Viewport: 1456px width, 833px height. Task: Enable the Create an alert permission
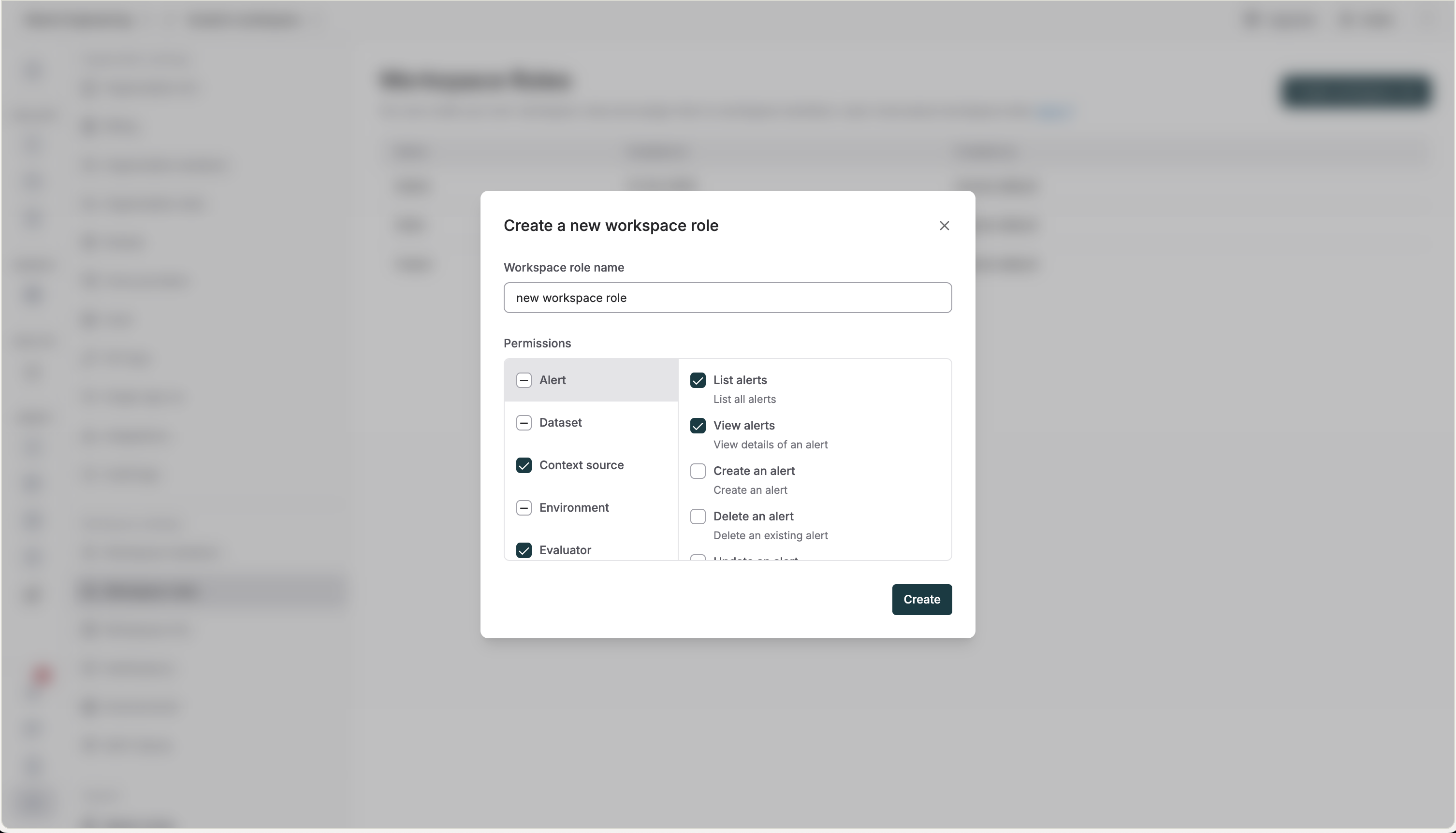click(698, 471)
